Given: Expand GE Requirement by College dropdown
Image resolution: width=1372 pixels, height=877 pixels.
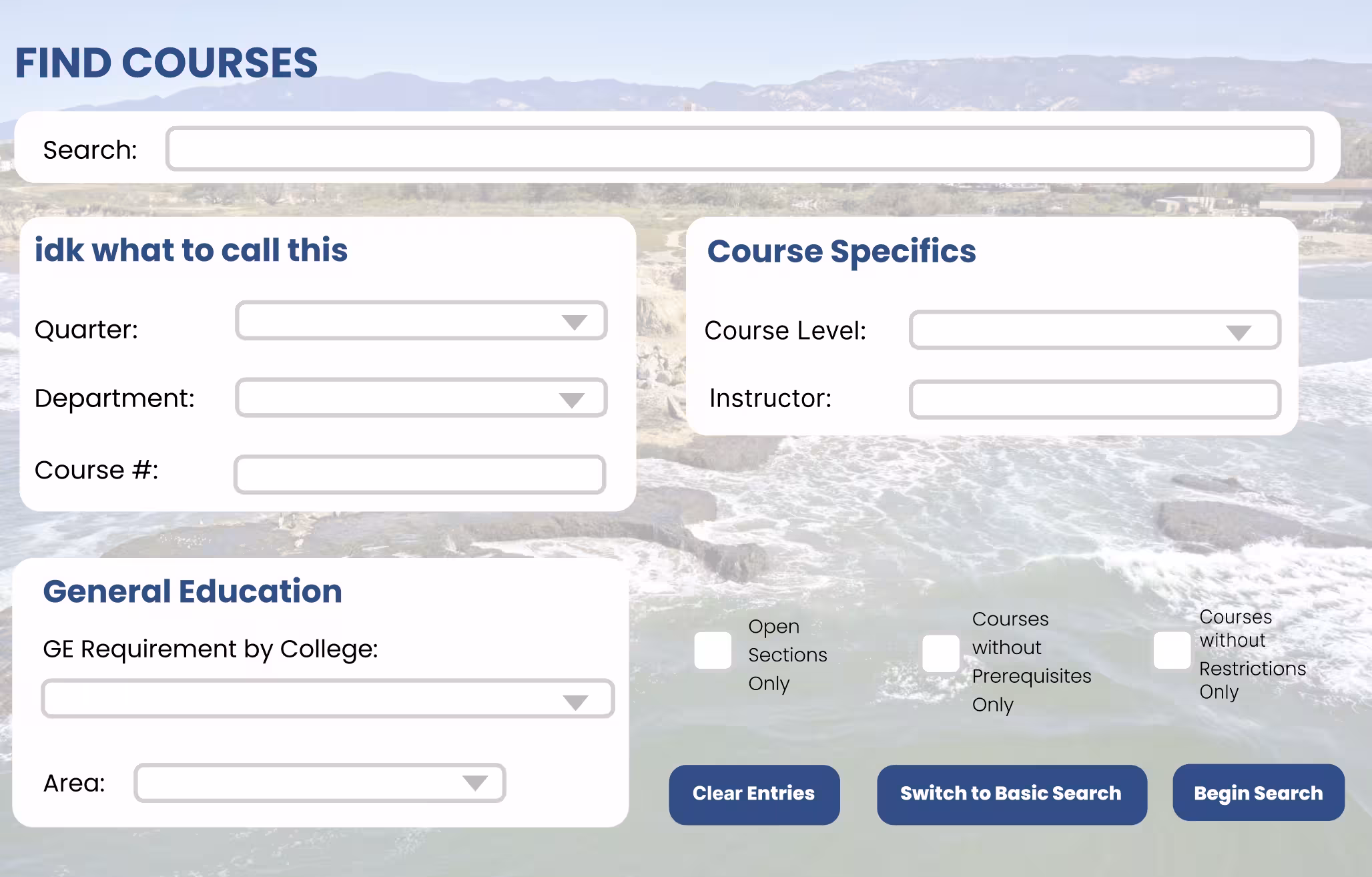Looking at the screenshot, I should [327, 699].
